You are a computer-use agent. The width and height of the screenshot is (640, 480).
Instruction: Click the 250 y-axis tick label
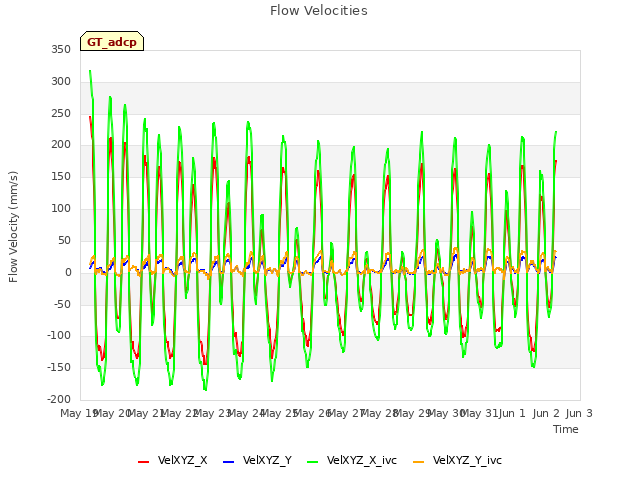pyautogui.click(x=61, y=113)
